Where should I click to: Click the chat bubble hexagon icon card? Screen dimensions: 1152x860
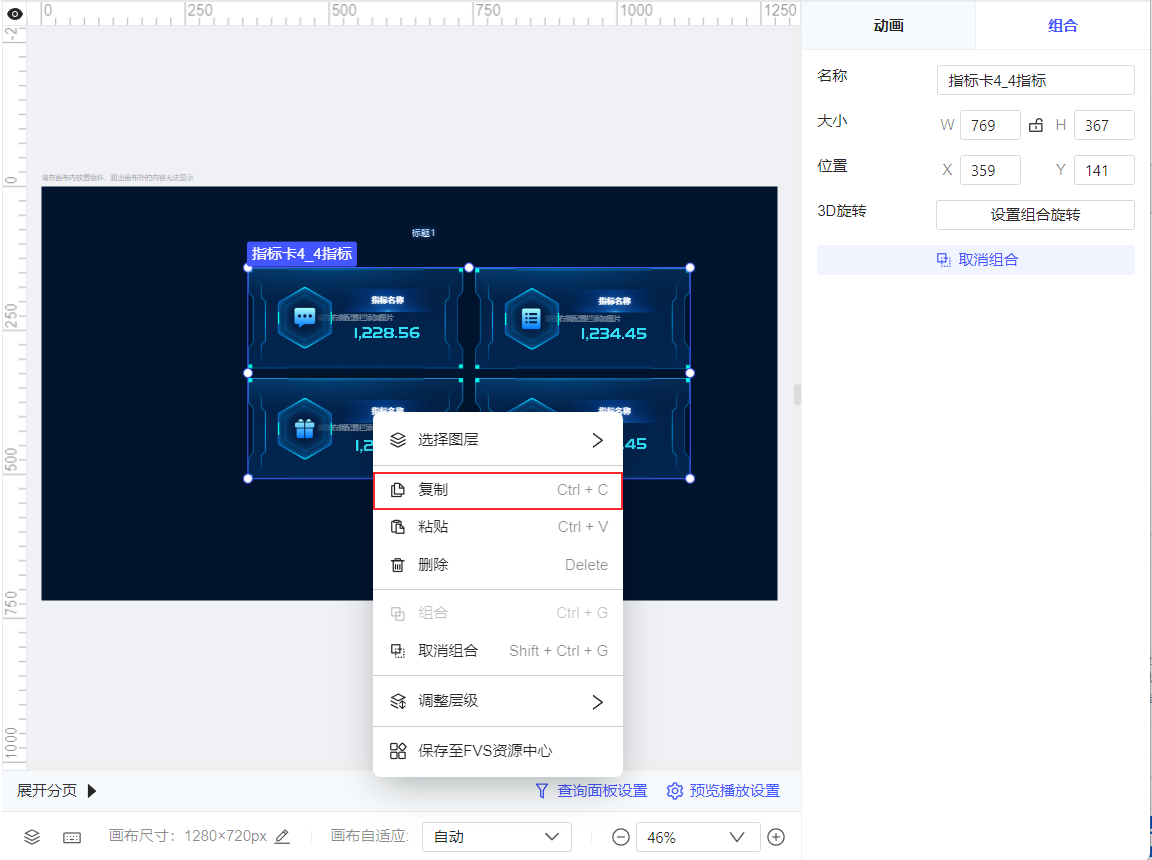point(304,318)
